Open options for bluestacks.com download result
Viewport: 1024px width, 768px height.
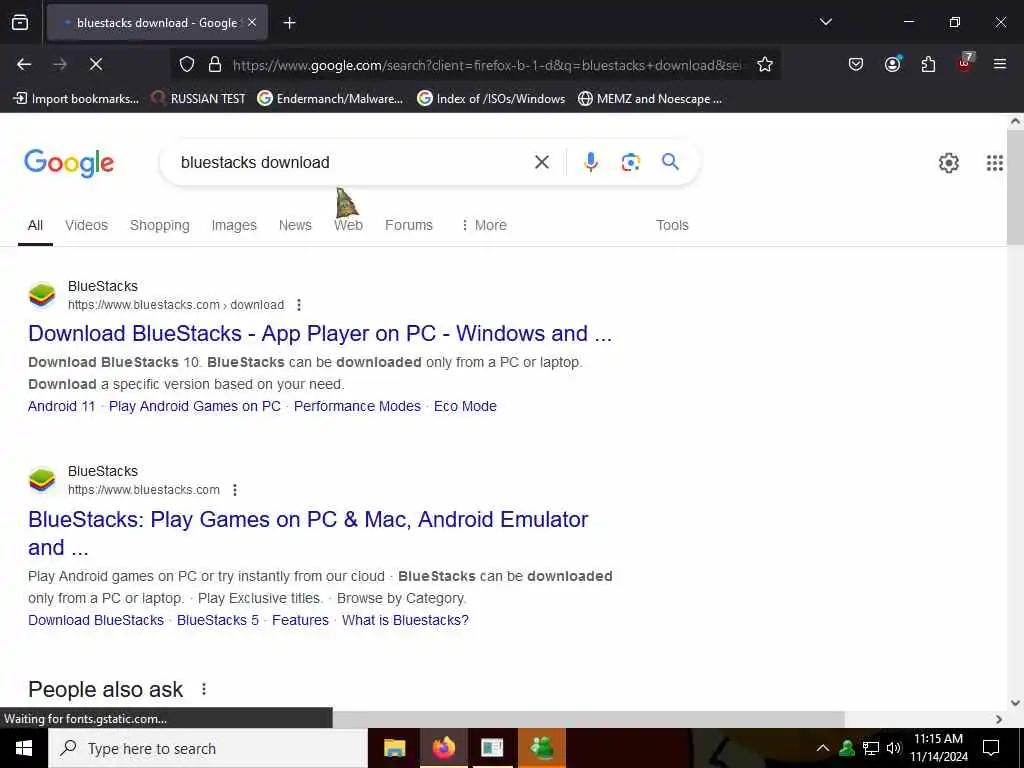pyautogui.click(x=299, y=305)
